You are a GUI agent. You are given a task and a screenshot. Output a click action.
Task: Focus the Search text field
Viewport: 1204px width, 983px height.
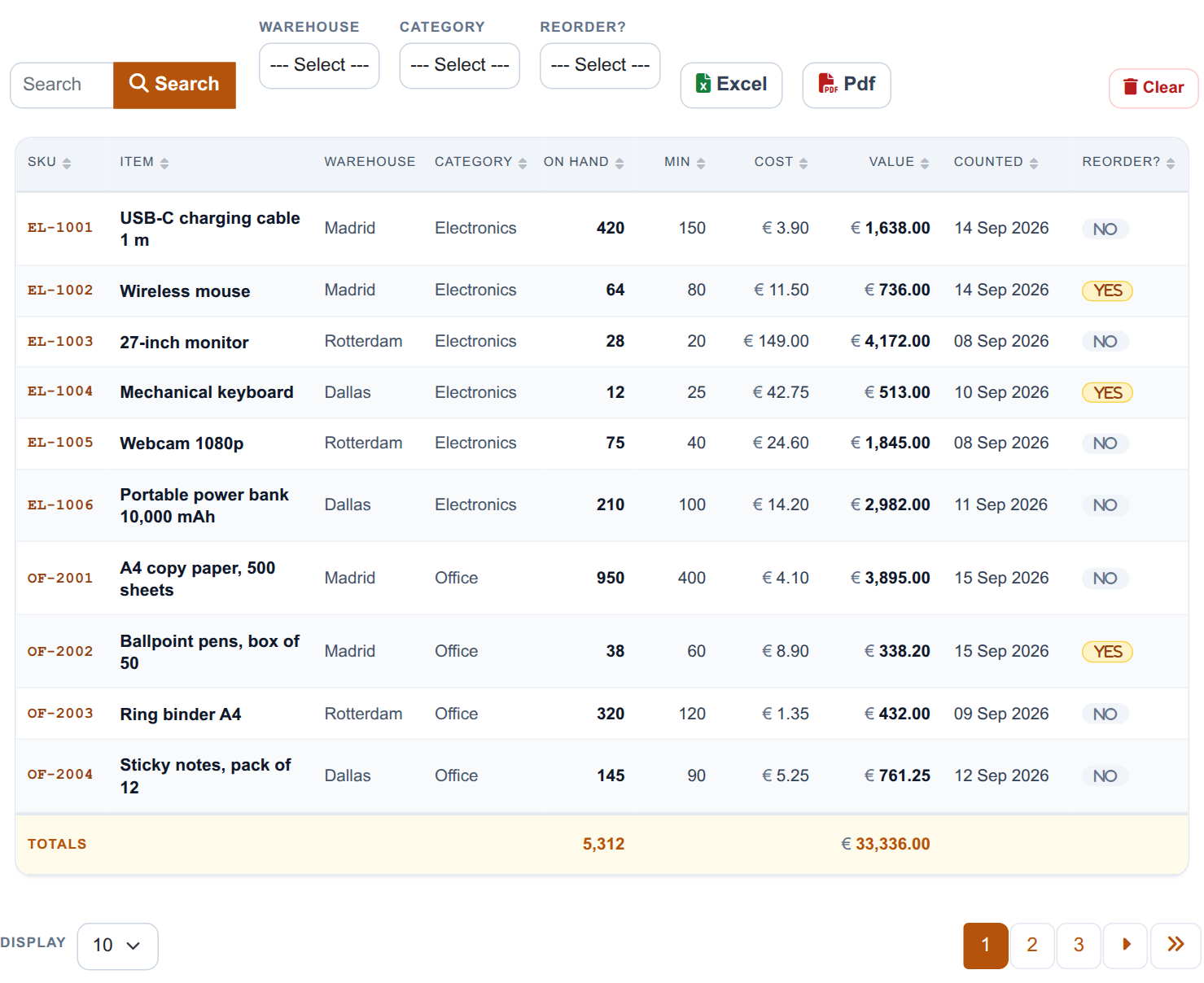click(x=62, y=85)
